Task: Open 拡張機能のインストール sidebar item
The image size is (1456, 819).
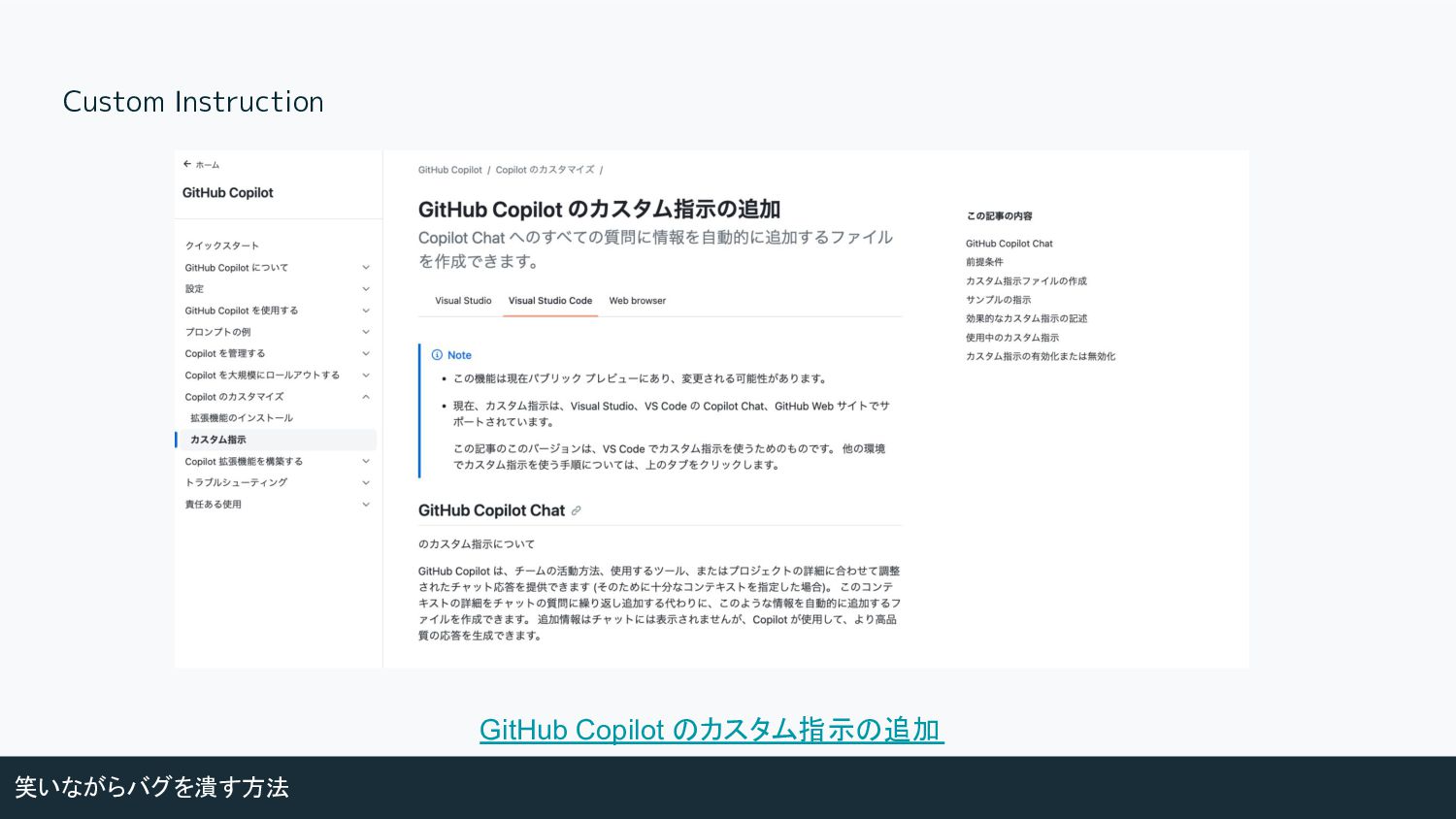Action: point(242,418)
